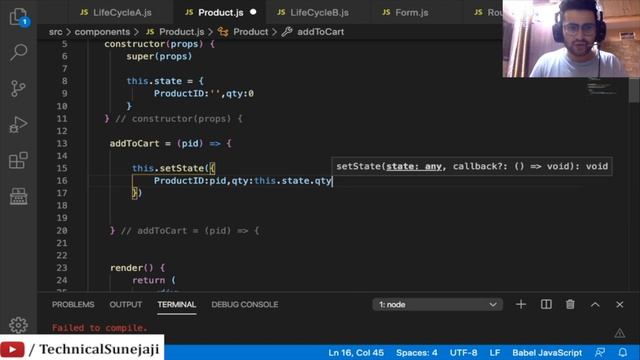Click the feedback icon in status bar
Screen dimensions: 640x360
[600, 352]
